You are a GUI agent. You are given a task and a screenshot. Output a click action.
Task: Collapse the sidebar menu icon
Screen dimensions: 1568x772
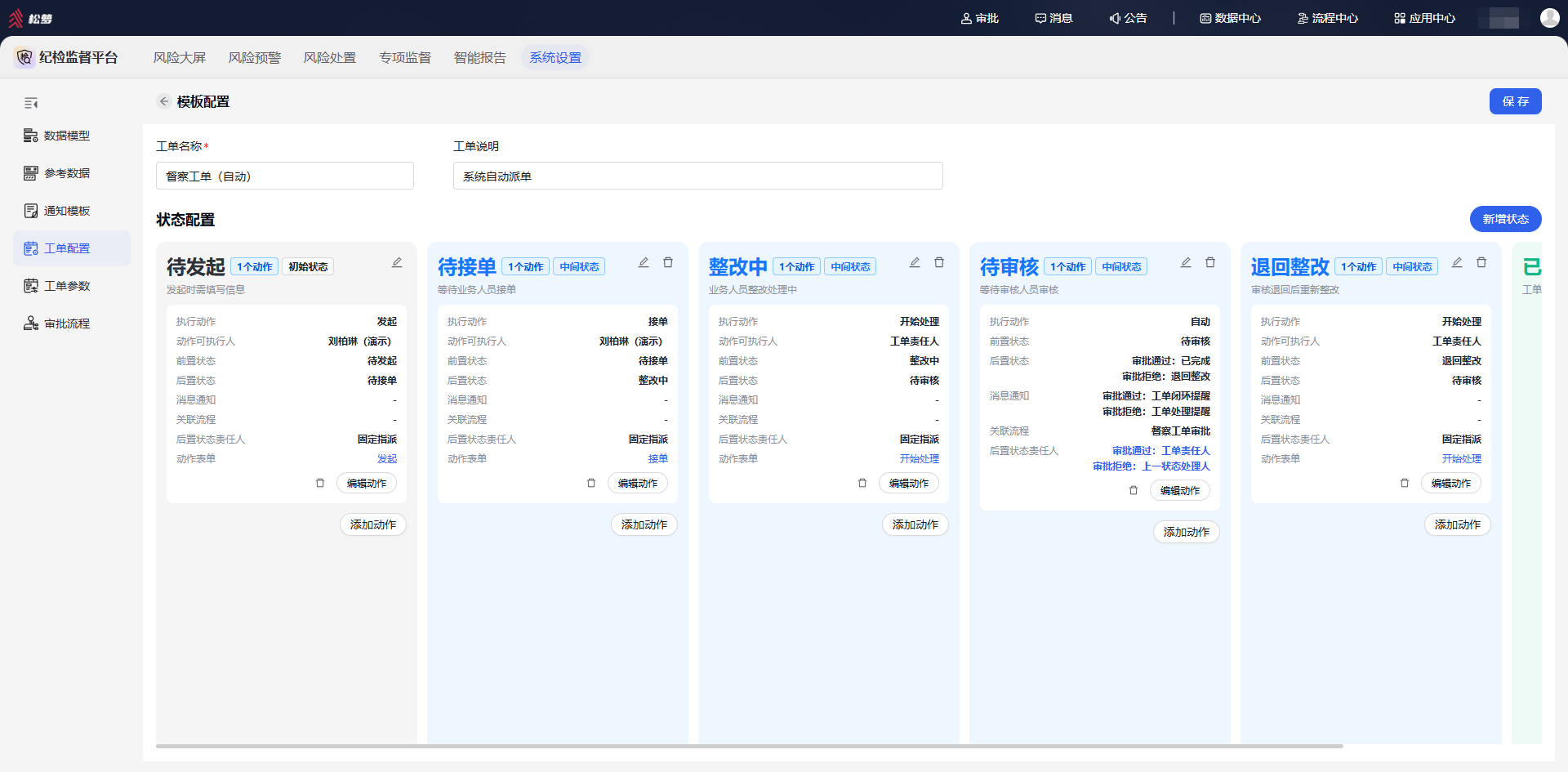[x=31, y=103]
